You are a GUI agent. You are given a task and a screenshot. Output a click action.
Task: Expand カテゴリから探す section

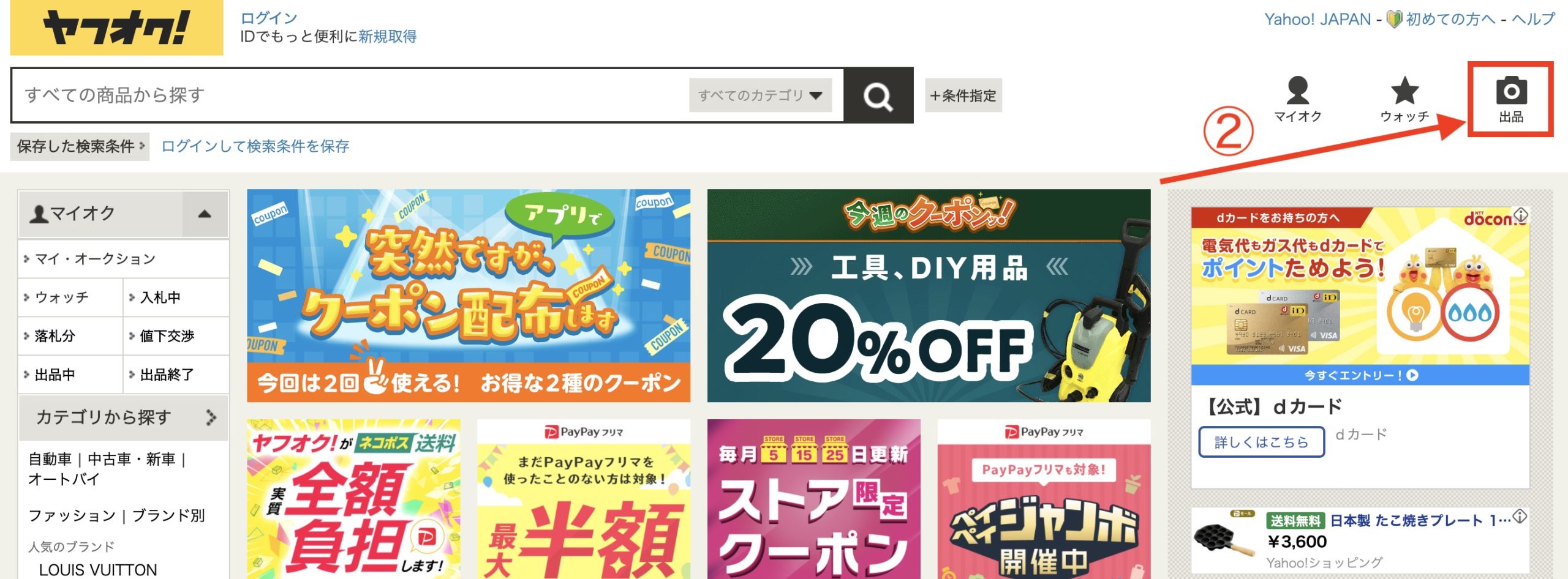click(123, 417)
